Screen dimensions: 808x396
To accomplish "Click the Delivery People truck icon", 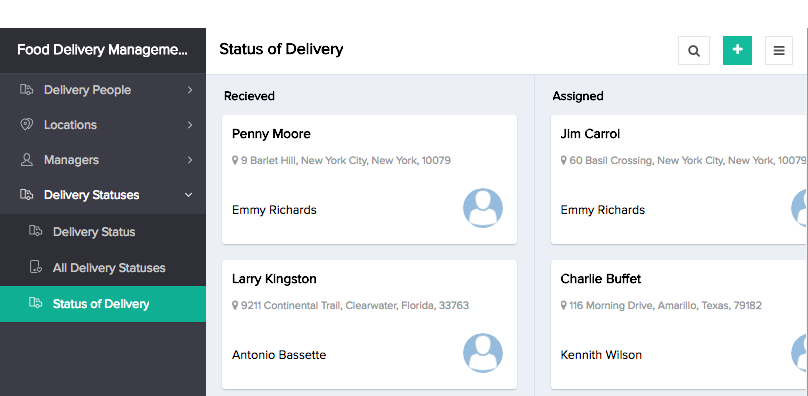I will click(x=26, y=90).
